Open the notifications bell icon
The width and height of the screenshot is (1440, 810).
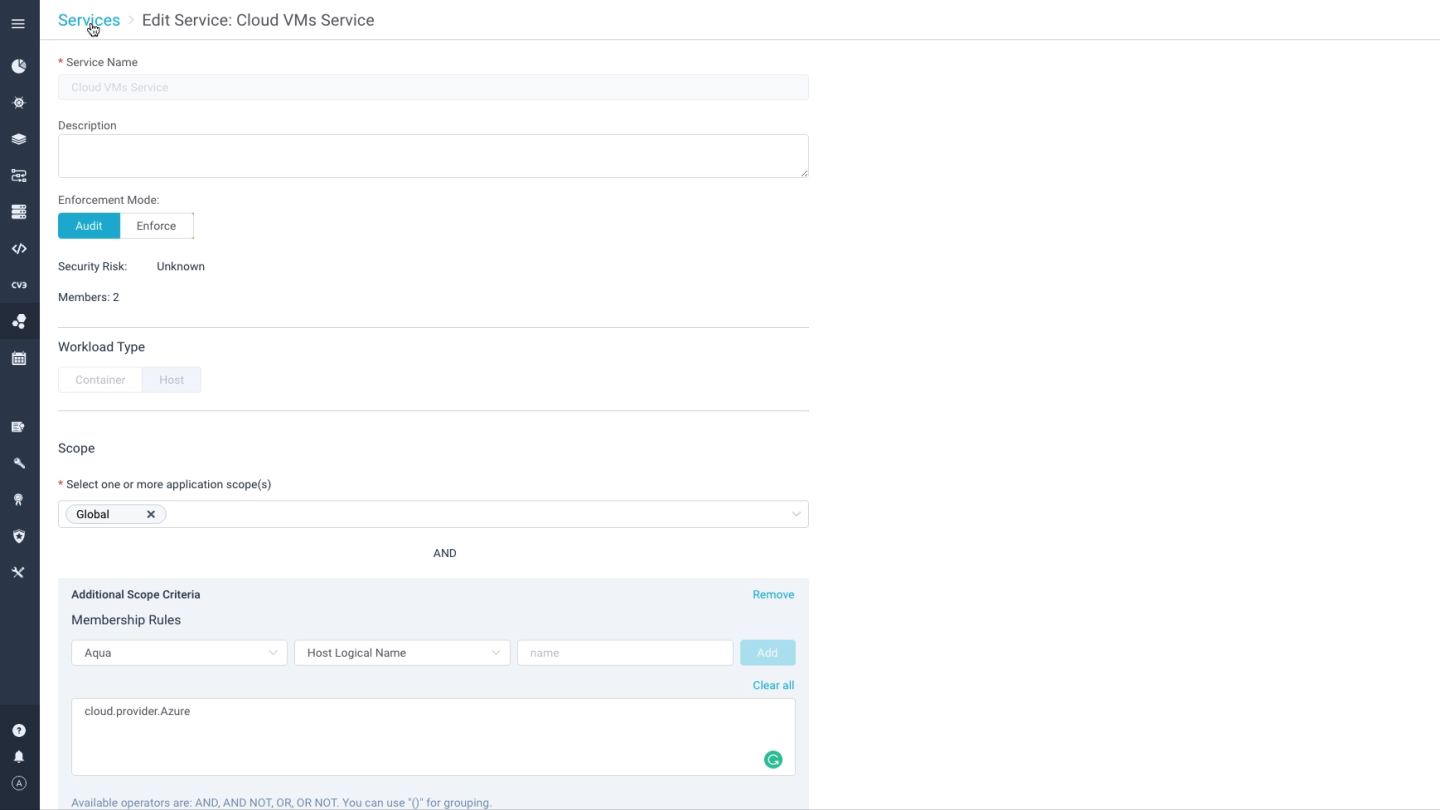[x=18, y=757]
